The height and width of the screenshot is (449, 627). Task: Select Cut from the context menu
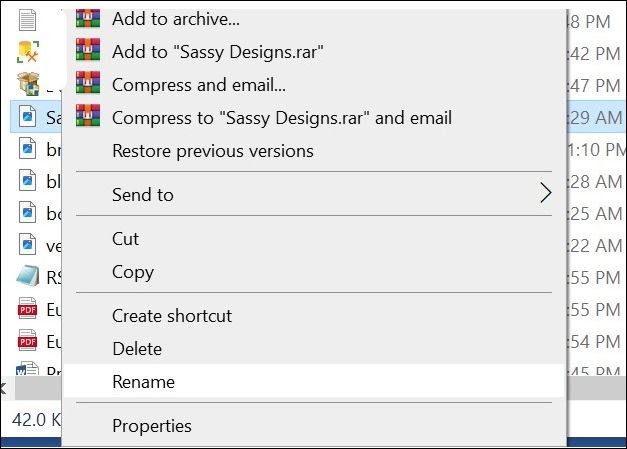coord(126,238)
